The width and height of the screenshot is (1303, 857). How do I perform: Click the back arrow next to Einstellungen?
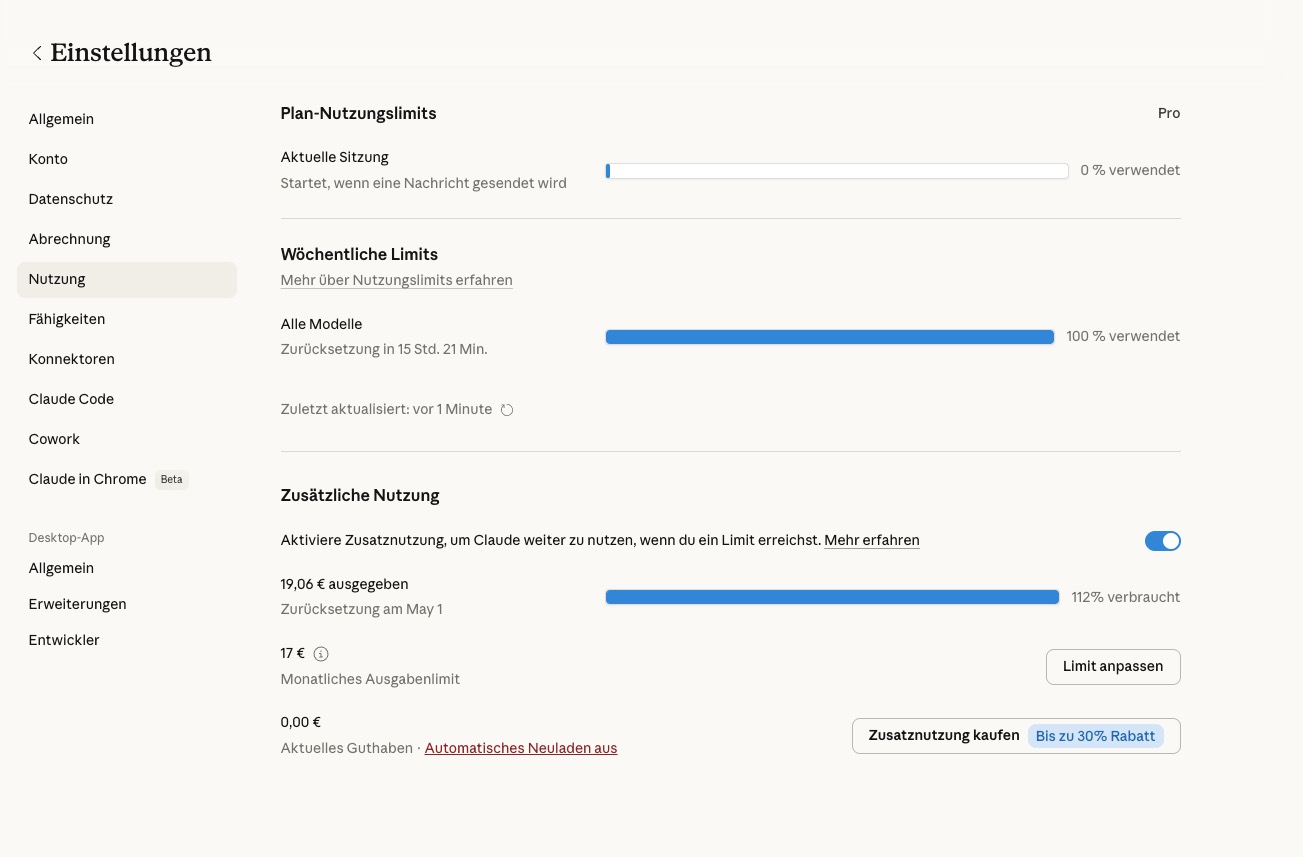(37, 54)
